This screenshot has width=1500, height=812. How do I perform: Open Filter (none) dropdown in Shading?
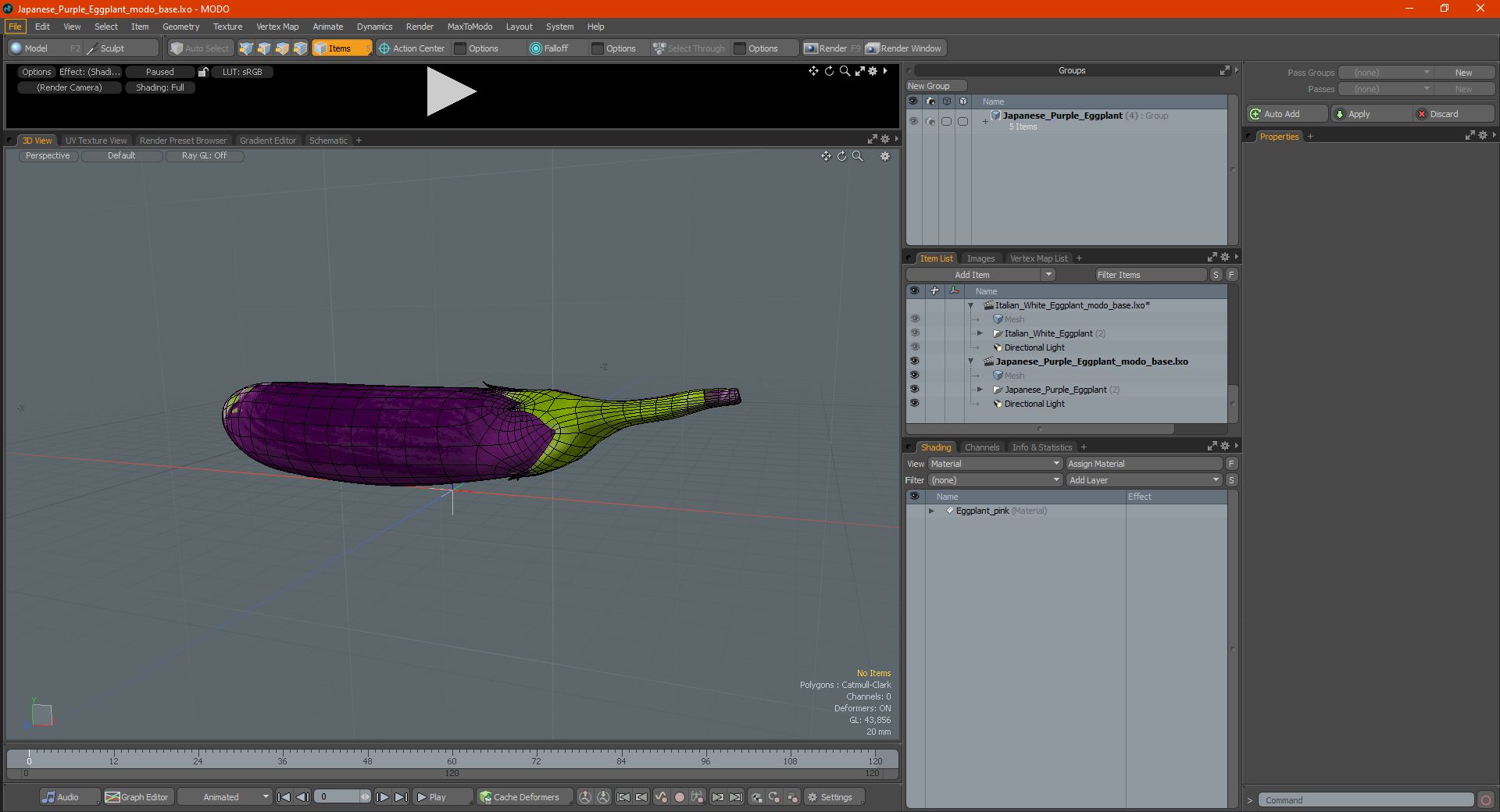click(x=995, y=480)
